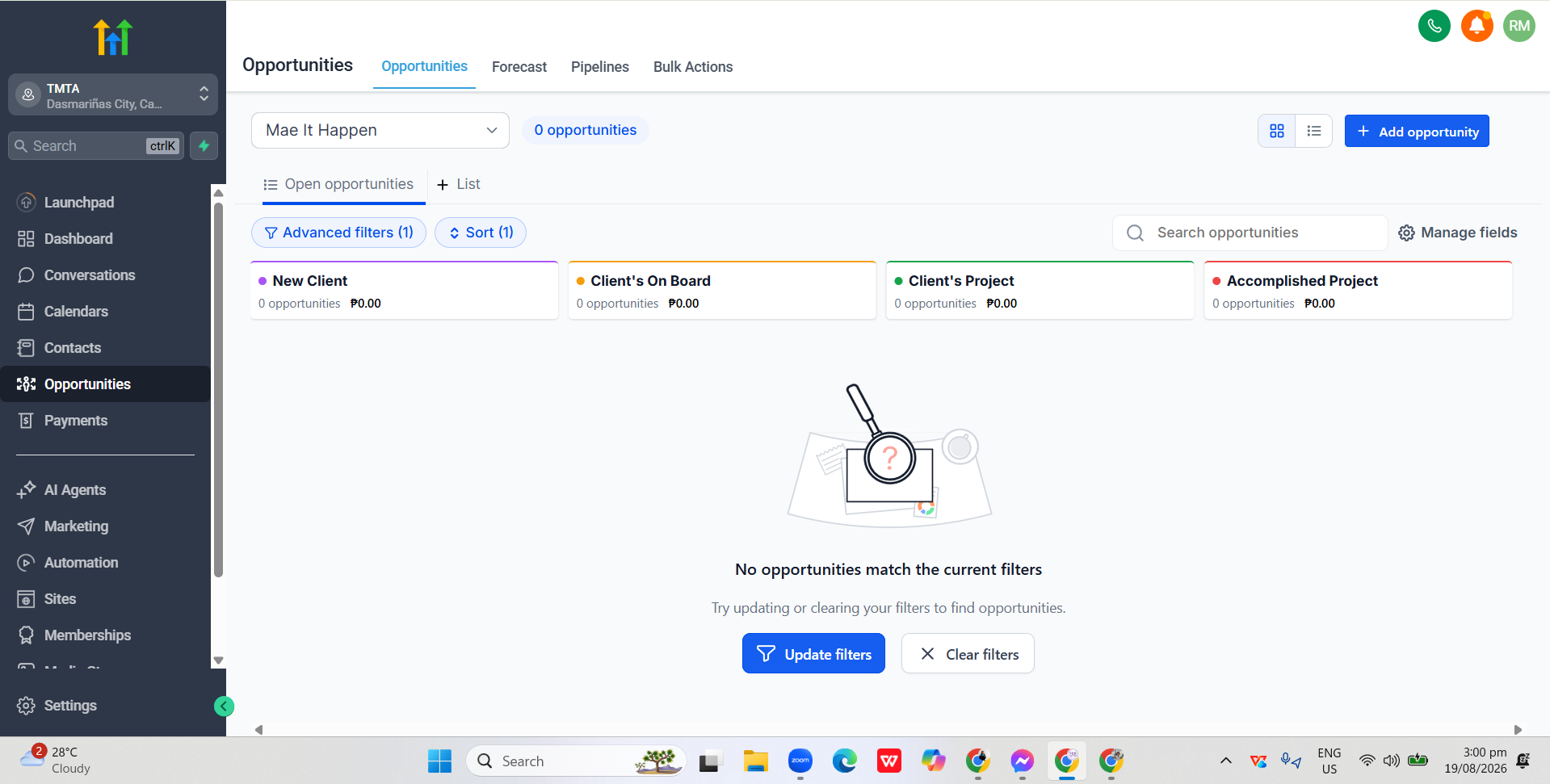Image resolution: width=1550 pixels, height=784 pixels.
Task: Click the Search opportunities field
Action: coord(1250,233)
